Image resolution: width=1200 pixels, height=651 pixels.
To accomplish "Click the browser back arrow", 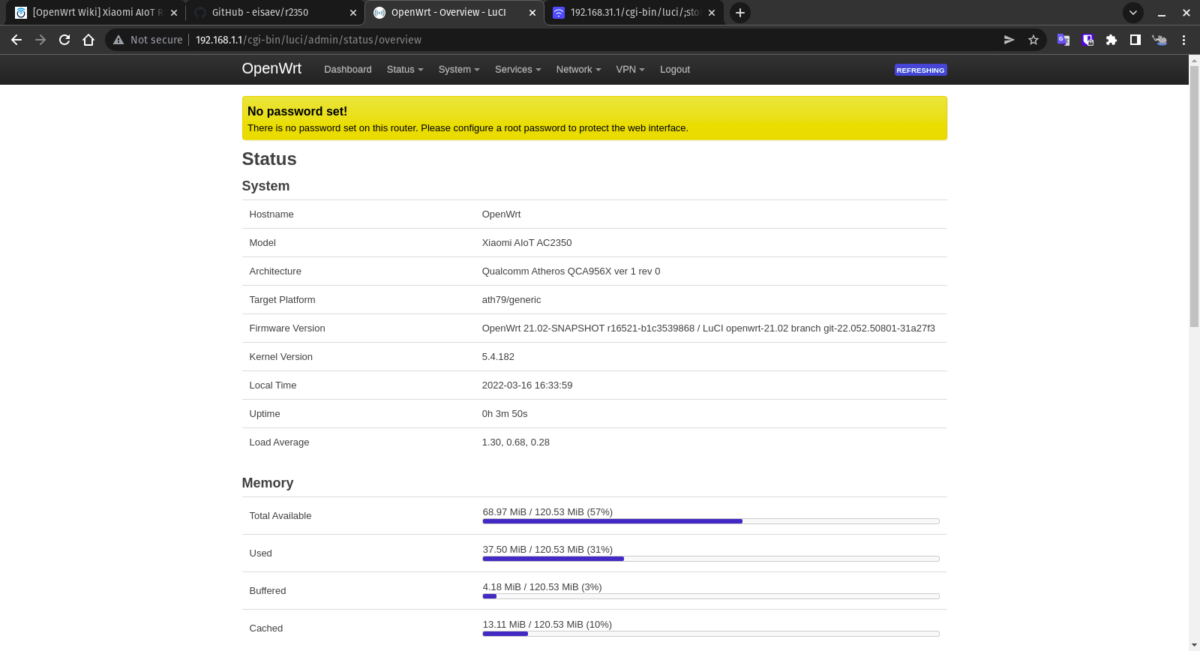I will (16, 40).
